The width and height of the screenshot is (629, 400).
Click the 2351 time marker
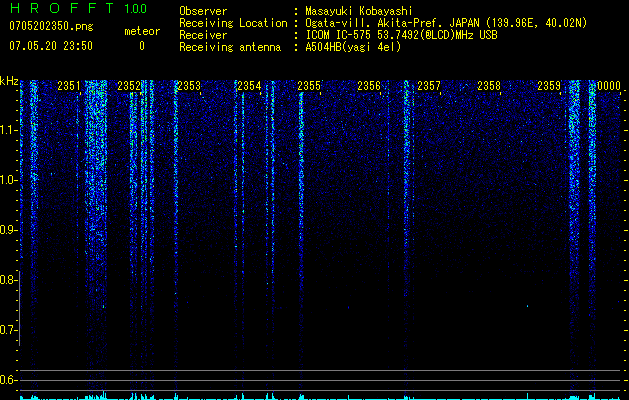(69, 86)
